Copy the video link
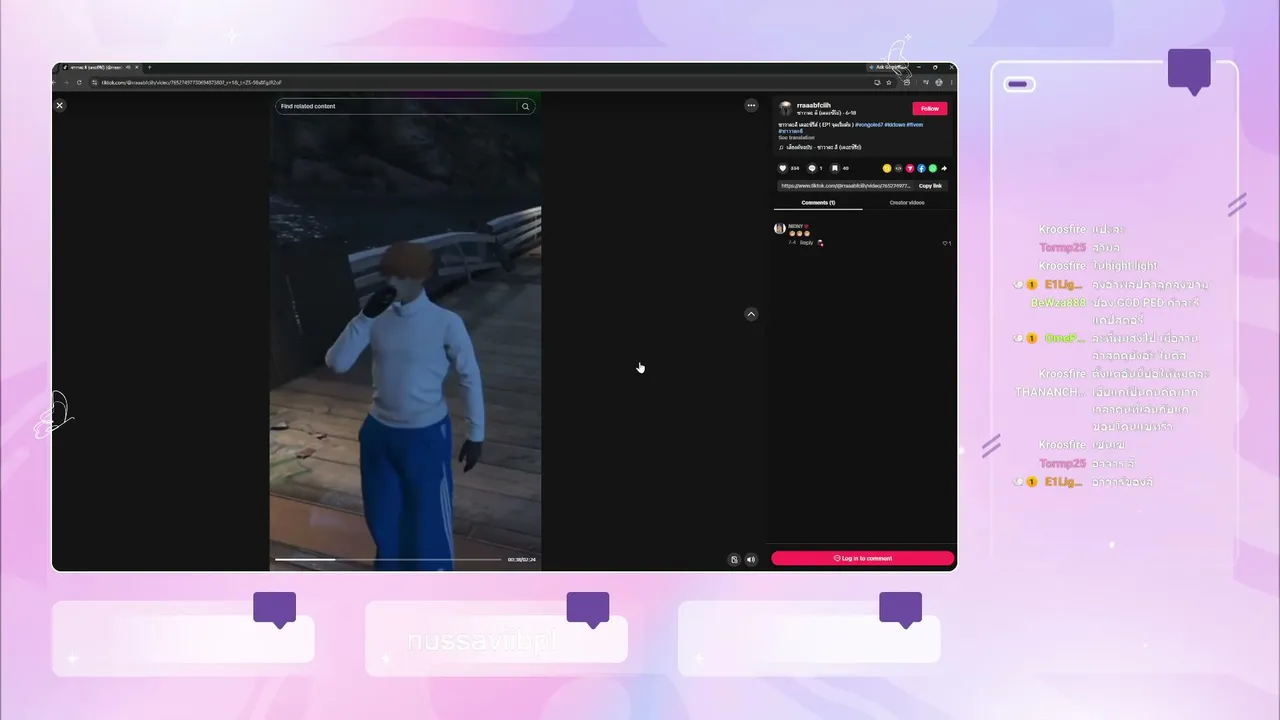This screenshot has height=720, width=1280. pyautogui.click(x=930, y=186)
